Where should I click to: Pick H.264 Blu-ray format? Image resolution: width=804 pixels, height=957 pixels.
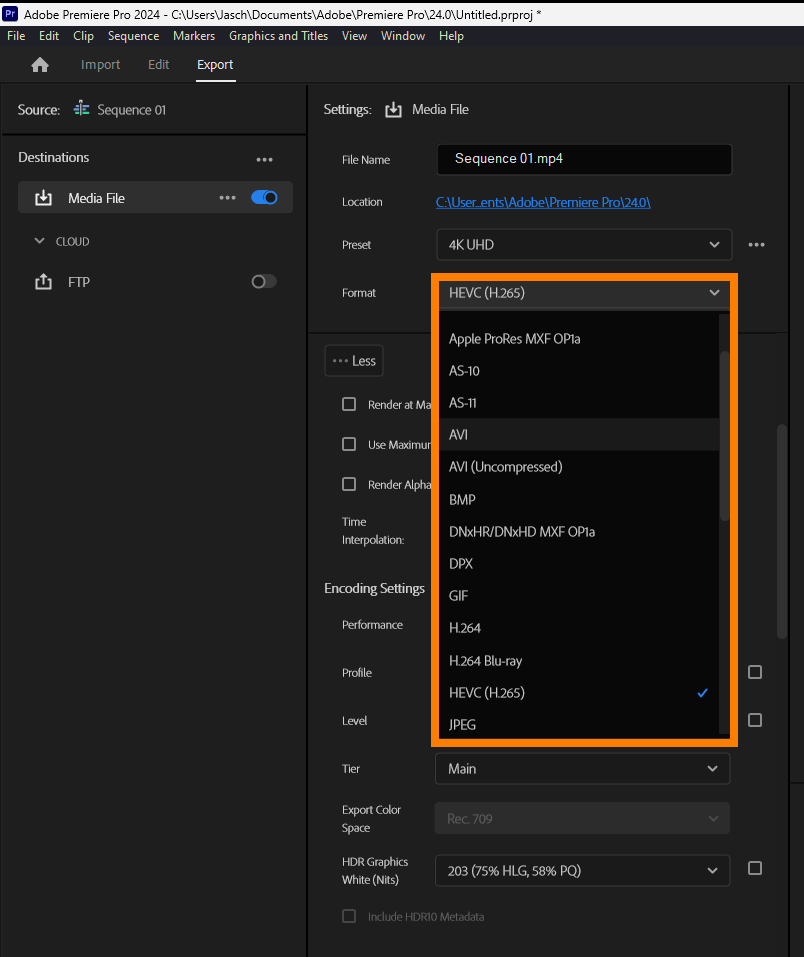[579, 660]
